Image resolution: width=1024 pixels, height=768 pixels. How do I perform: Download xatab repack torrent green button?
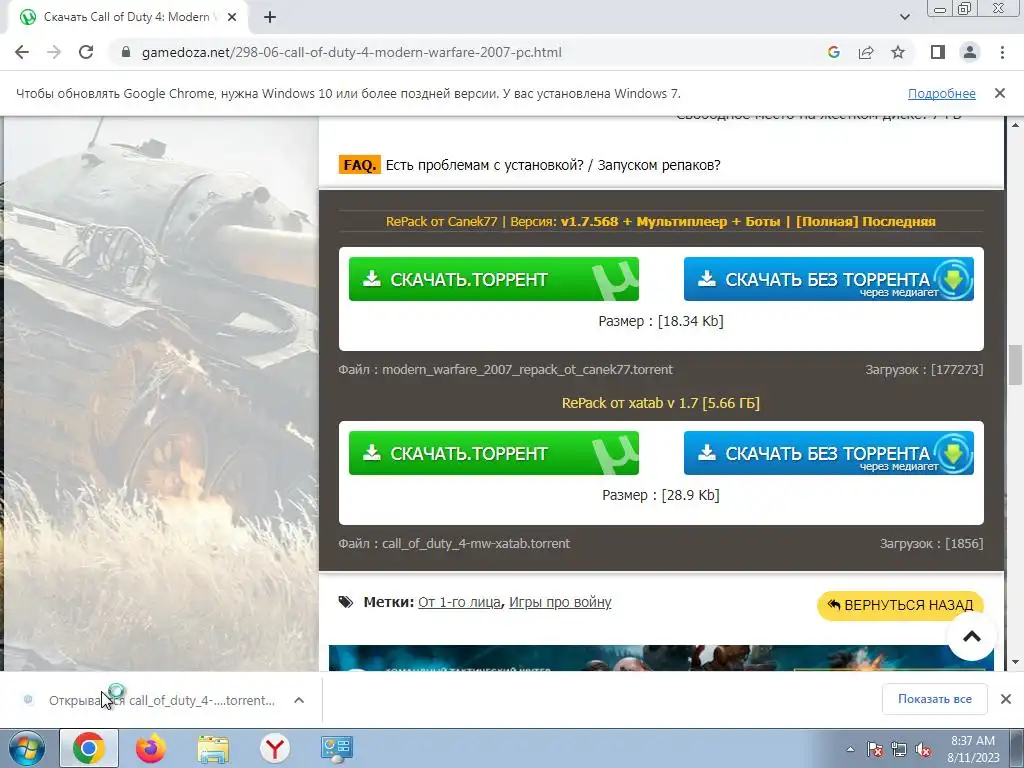494,453
